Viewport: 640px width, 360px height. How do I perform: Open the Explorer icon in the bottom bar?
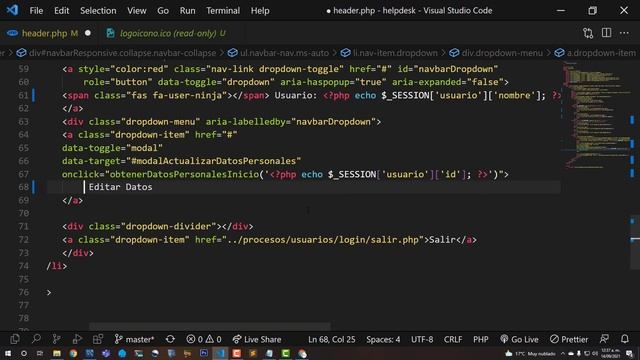(x=15, y=339)
